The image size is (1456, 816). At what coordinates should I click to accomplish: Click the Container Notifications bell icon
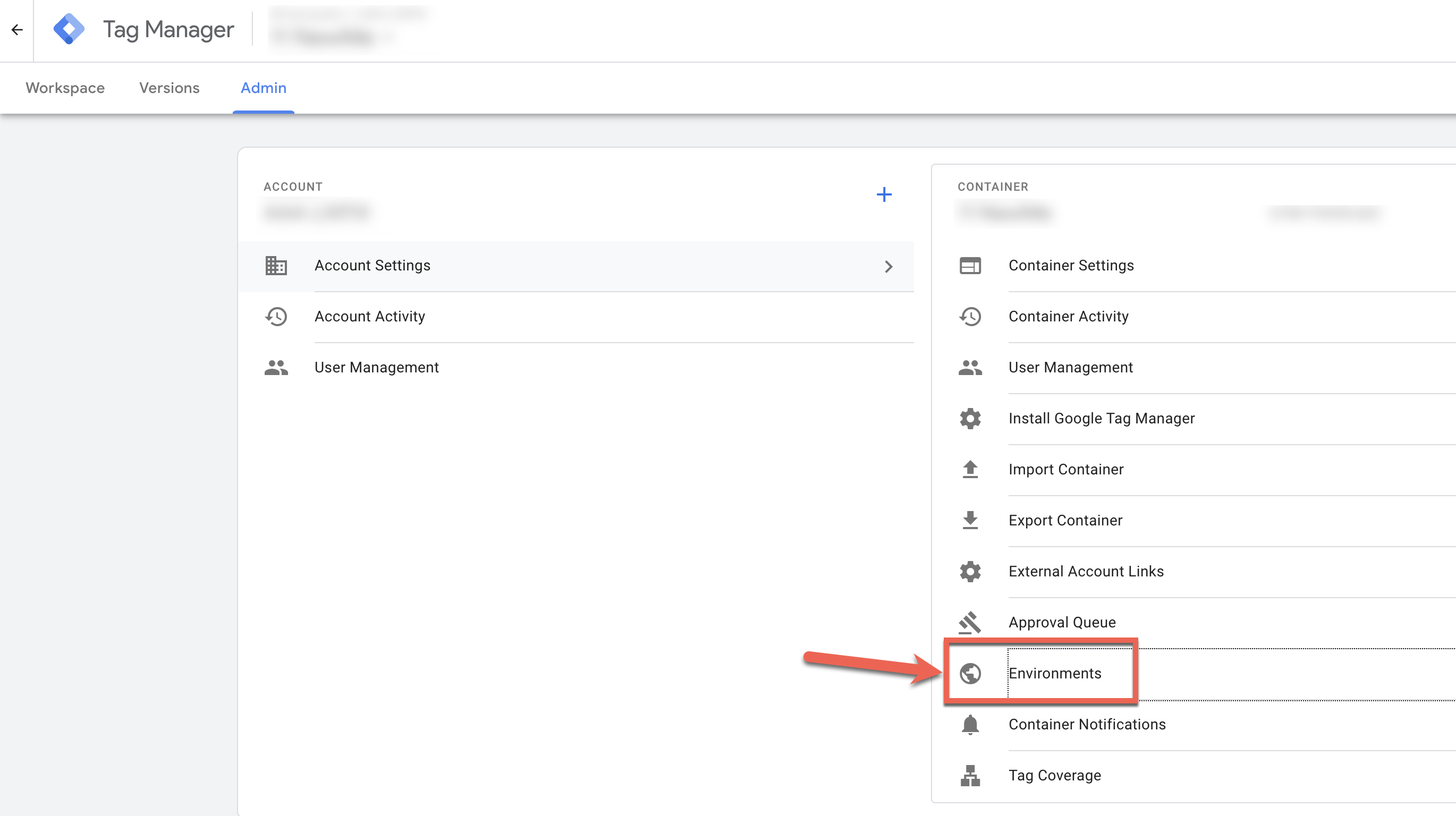click(x=970, y=725)
